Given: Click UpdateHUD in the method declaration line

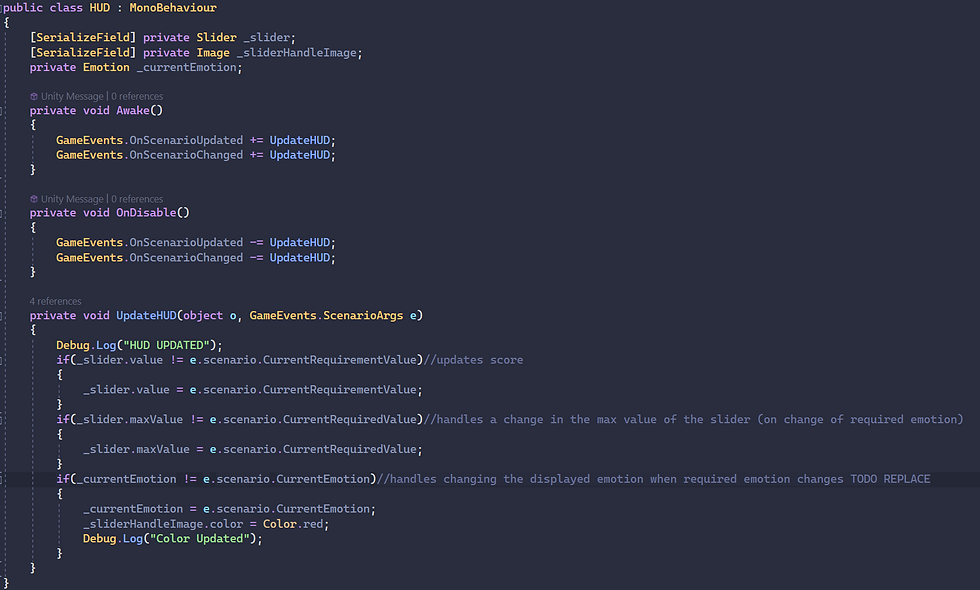Looking at the screenshot, I should pyautogui.click(x=146, y=316).
